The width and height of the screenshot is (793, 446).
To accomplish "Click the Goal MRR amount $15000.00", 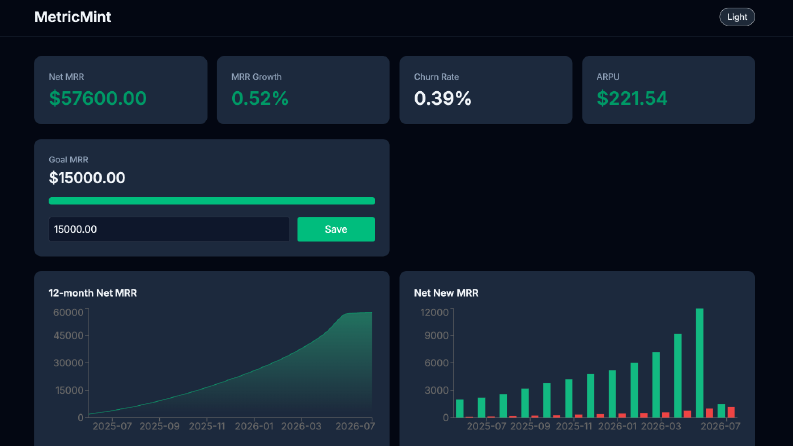I will click(x=87, y=177).
